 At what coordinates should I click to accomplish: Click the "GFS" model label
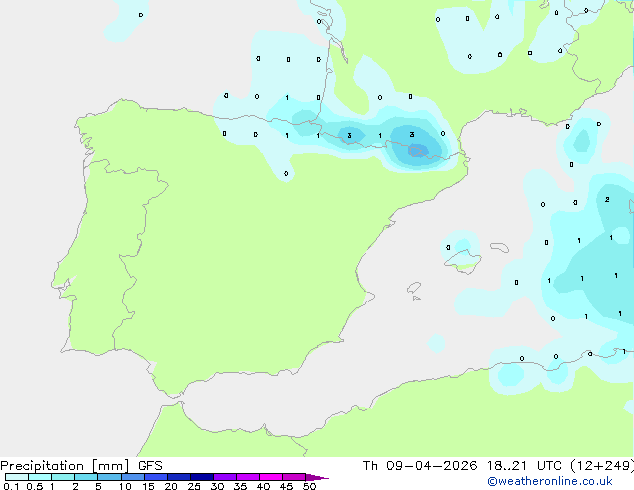click(150, 466)
